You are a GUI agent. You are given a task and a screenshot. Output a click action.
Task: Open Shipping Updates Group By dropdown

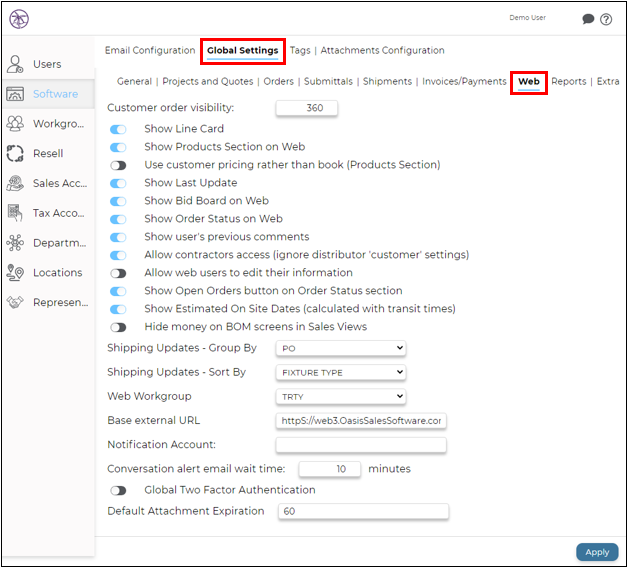point(341,348)
